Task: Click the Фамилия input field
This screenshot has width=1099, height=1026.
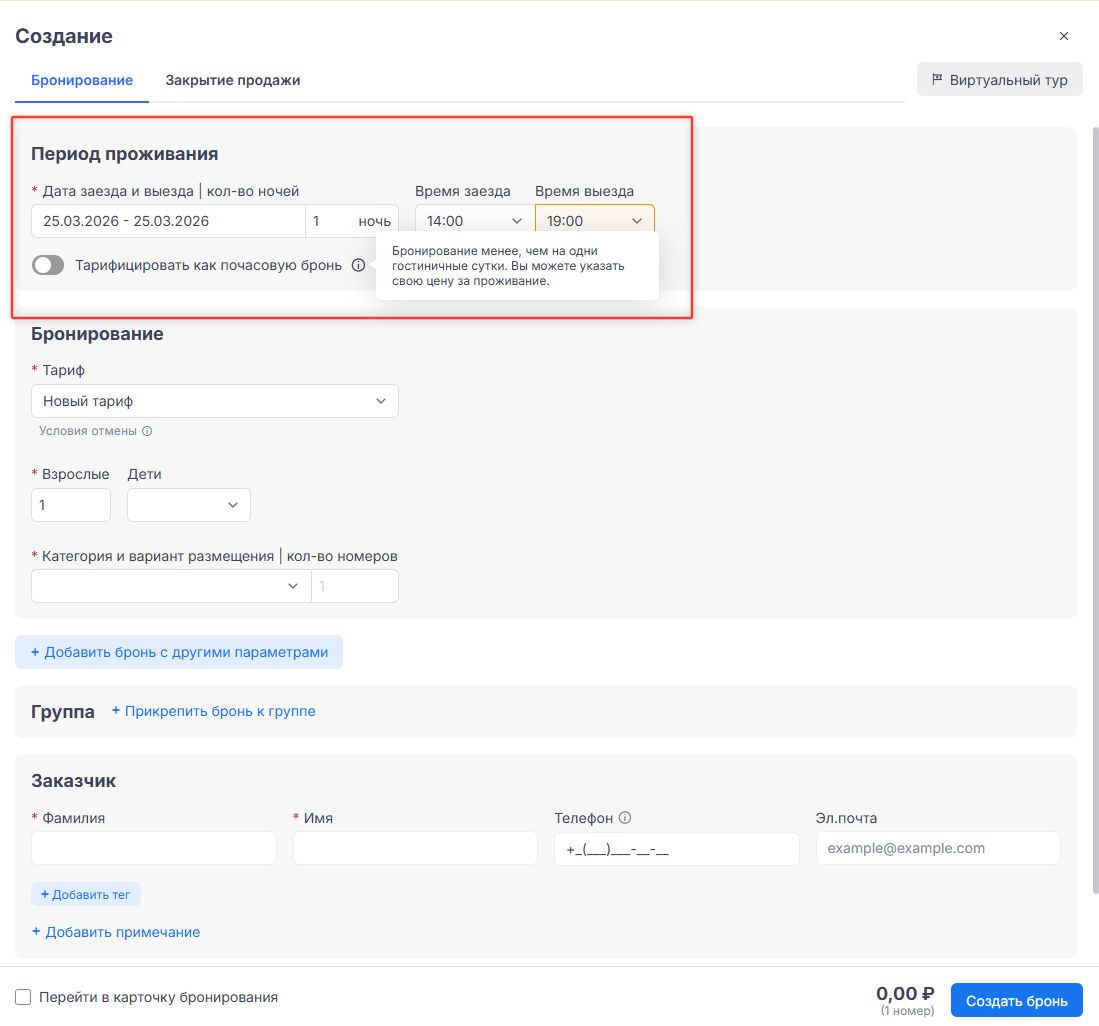Action: pos(154,848)
